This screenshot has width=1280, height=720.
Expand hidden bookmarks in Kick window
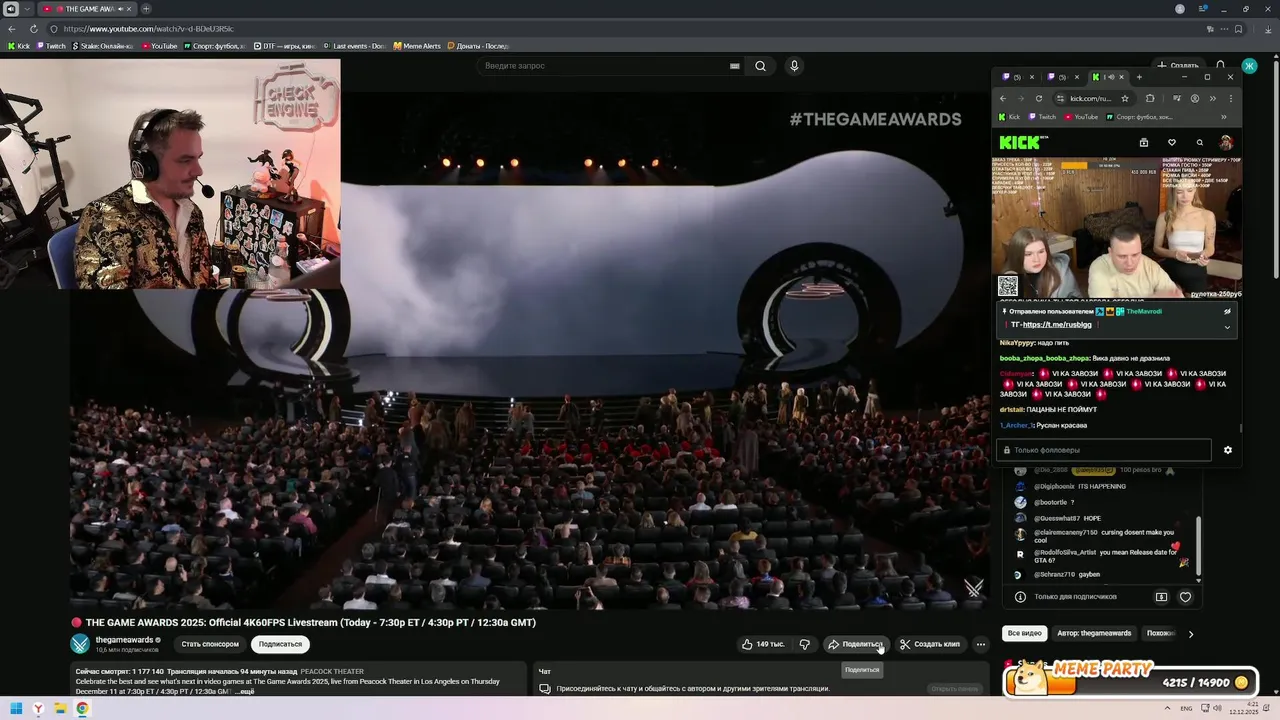click(1223, 117)
